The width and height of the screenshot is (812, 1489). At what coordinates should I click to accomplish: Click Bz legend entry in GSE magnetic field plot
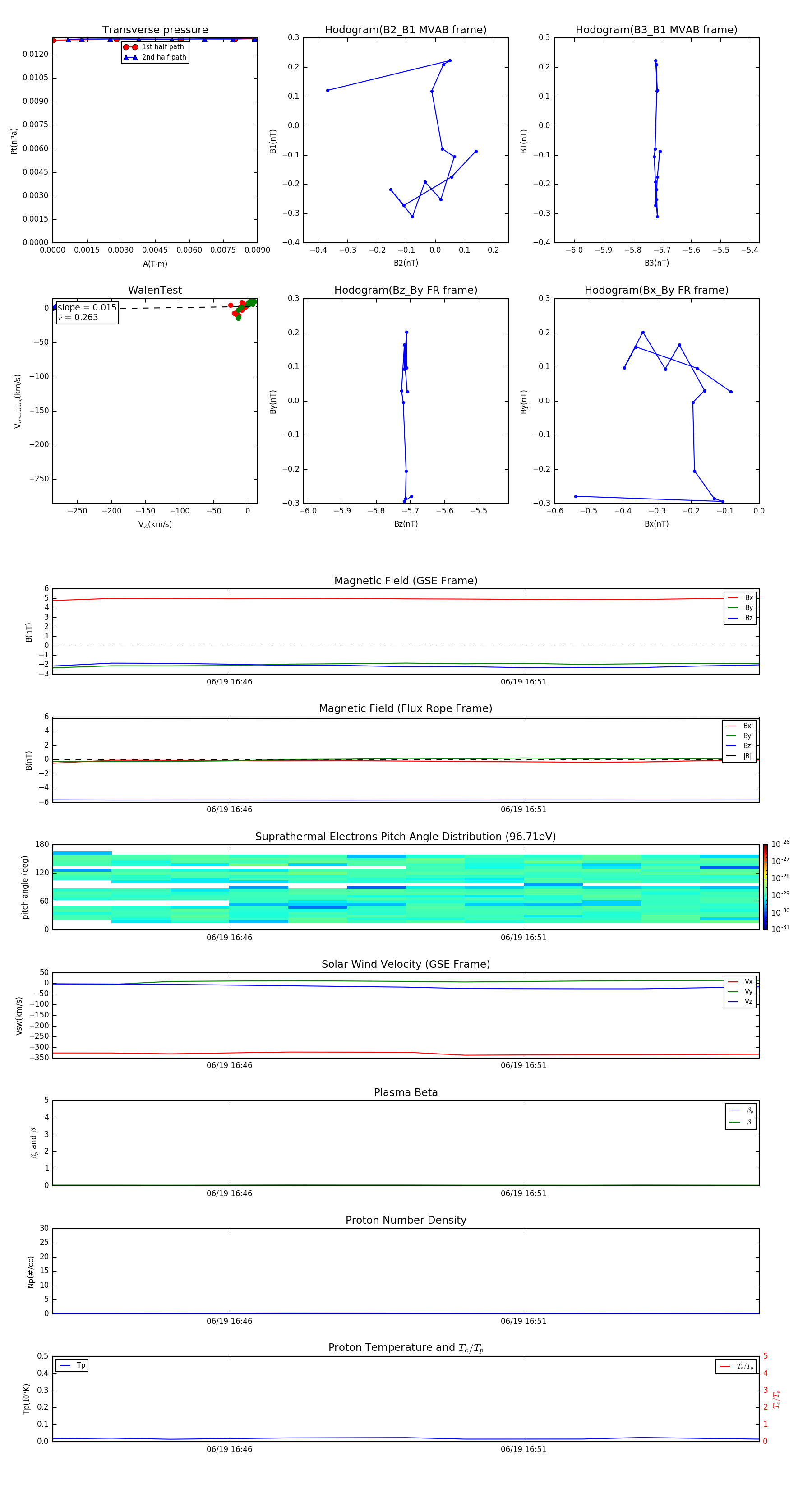(x=740, y=618)
